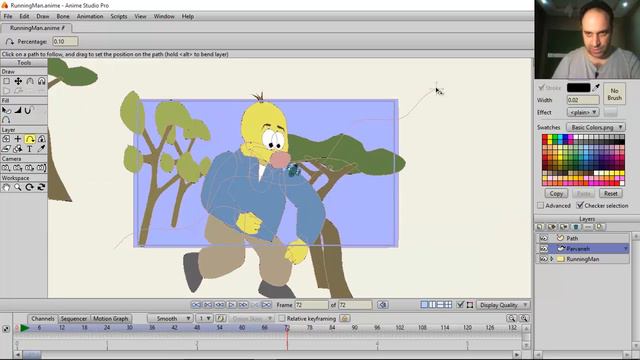Open the Effect <plain> dropdown

click(582, 112)
